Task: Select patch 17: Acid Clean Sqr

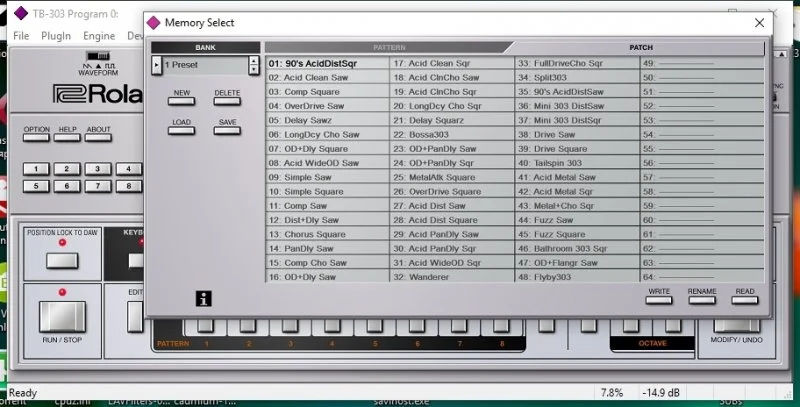Action: [x=452, y=63]
